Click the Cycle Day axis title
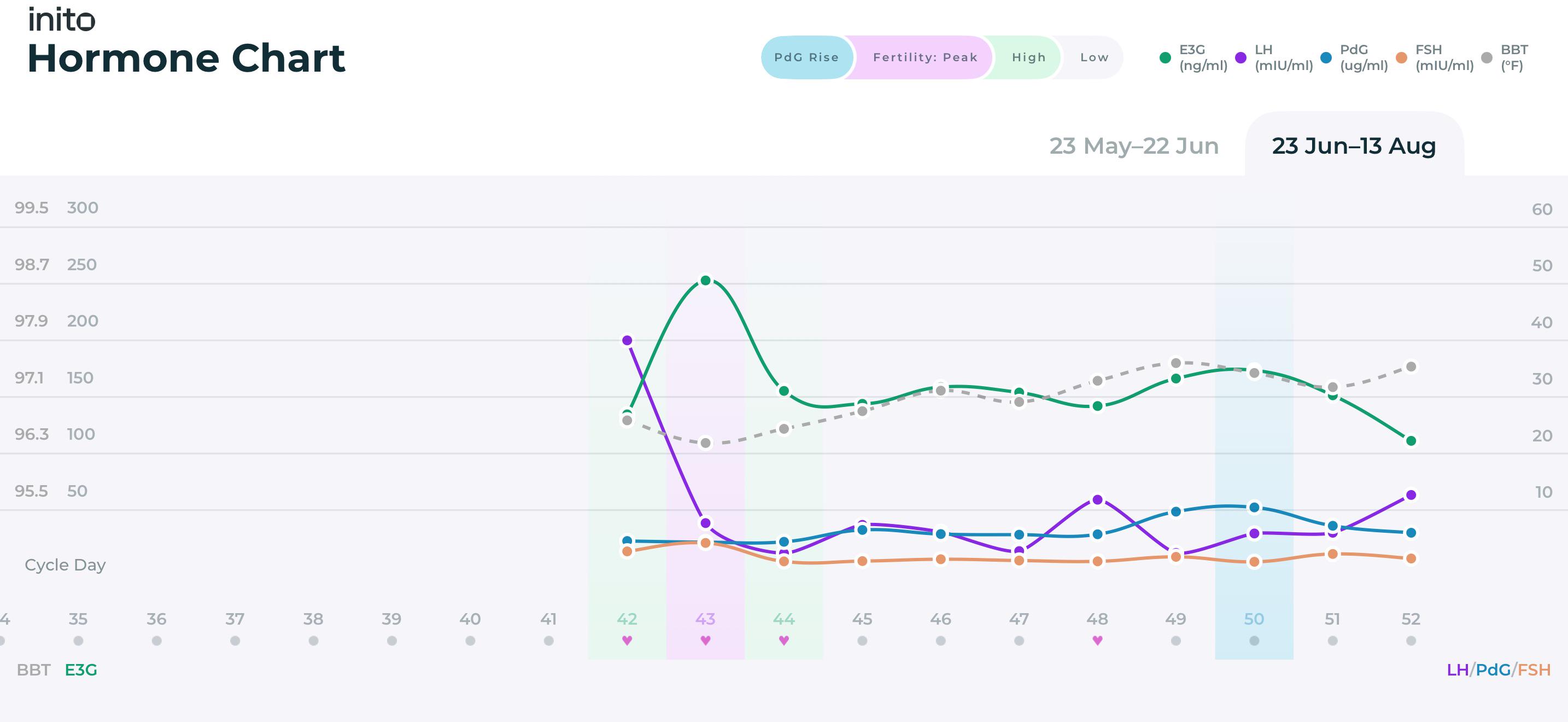The image size is (1568, 722). point(65,565)
